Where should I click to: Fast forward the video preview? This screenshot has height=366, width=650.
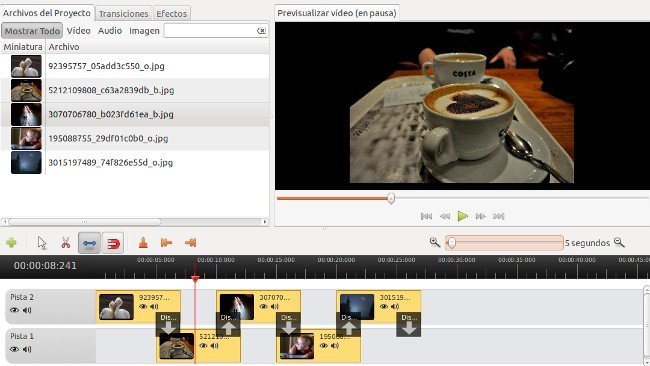480,216
